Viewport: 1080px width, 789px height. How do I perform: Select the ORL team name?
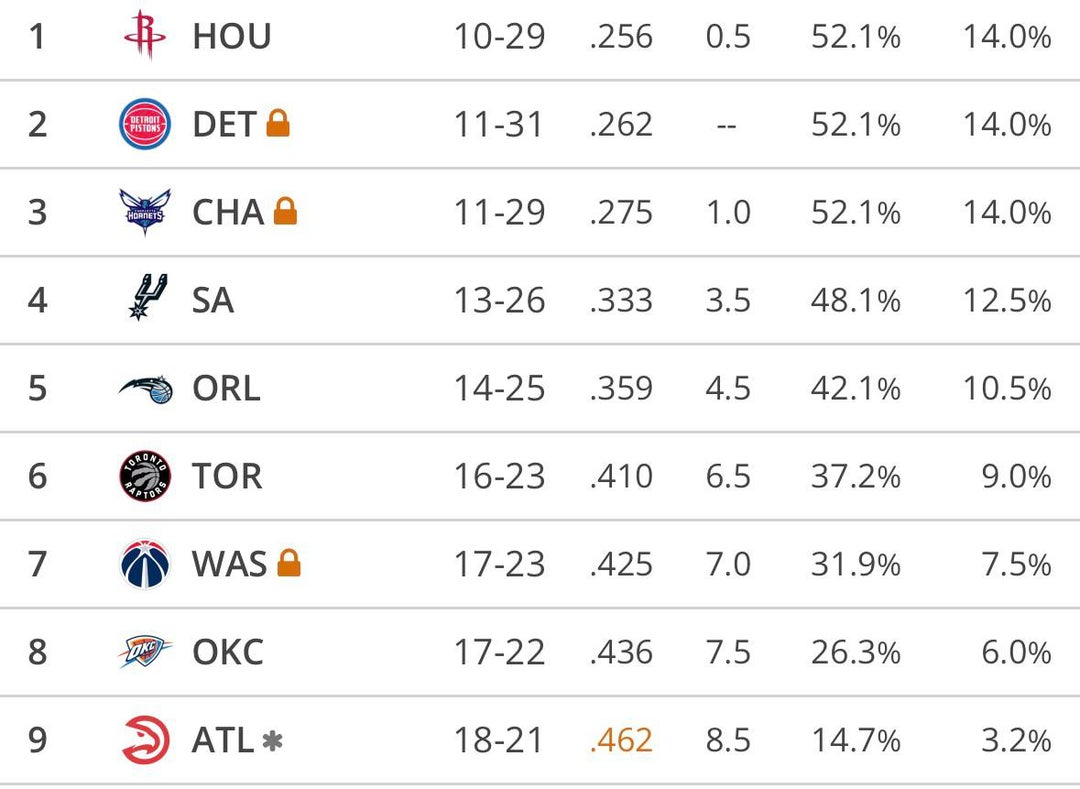pyautogui.click(x=226, y=389)
